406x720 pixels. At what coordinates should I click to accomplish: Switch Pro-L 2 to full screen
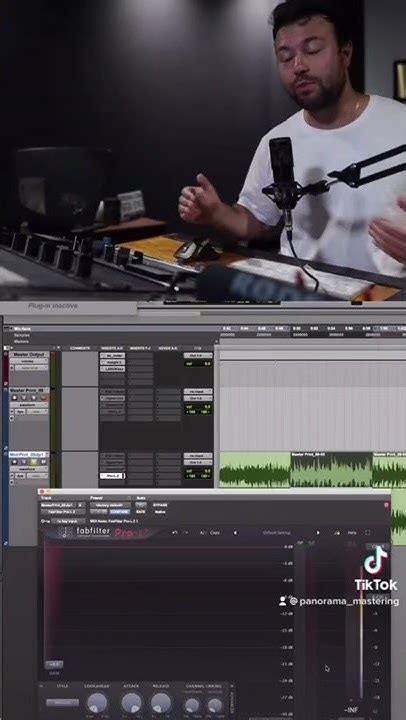tap(367, 533)
